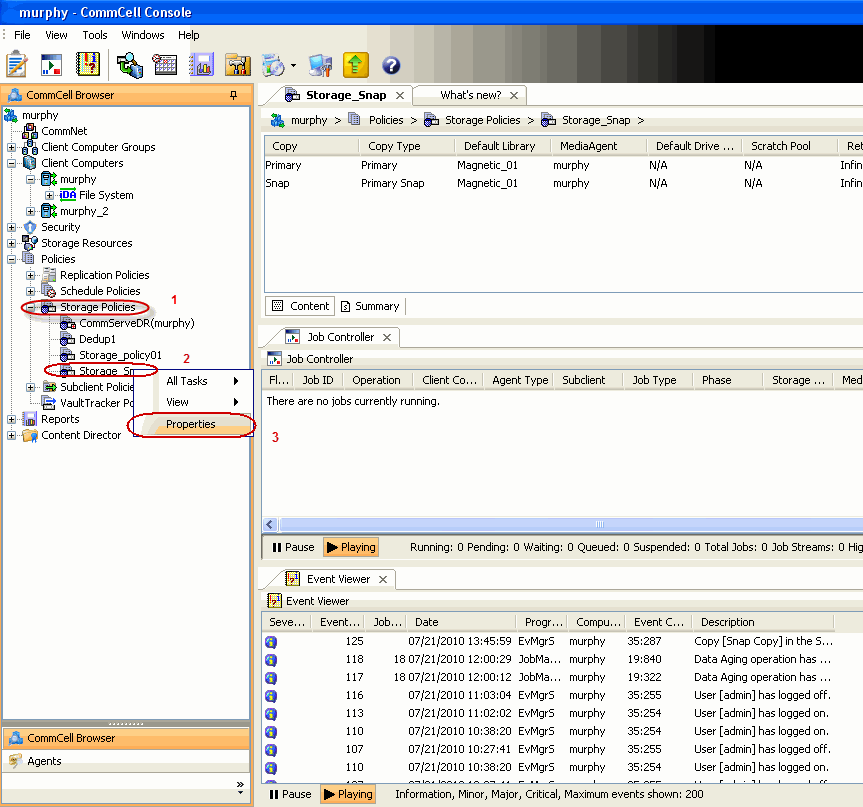Choose Properties from the context menu

[190, 424]
